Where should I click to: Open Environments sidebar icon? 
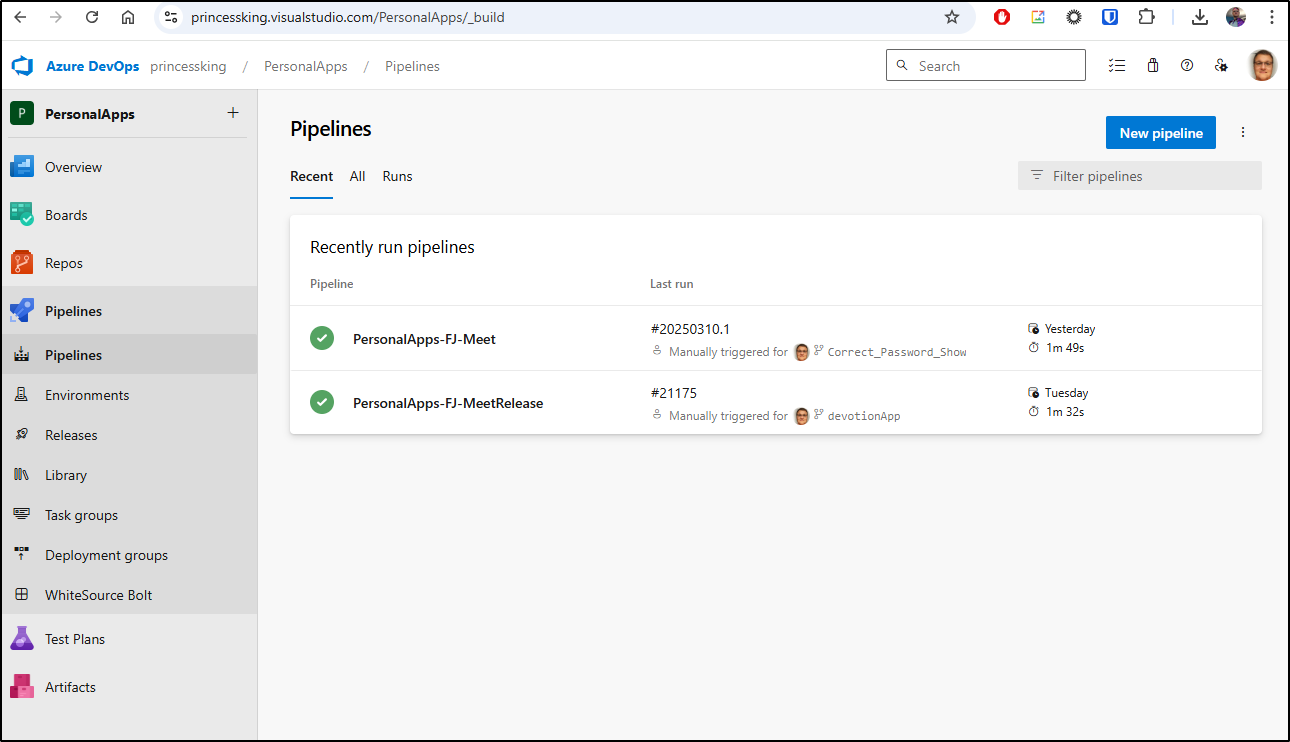click(22, 395)
